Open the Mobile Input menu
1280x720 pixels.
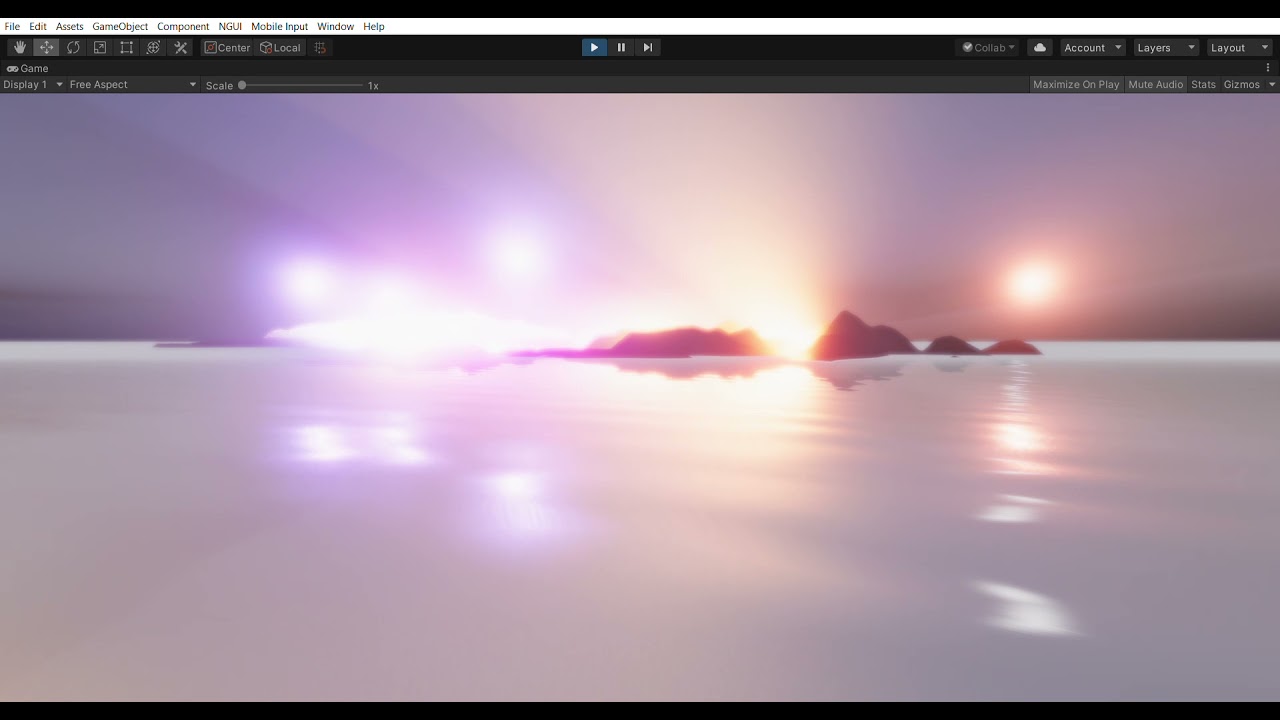[x=279, y=26]
